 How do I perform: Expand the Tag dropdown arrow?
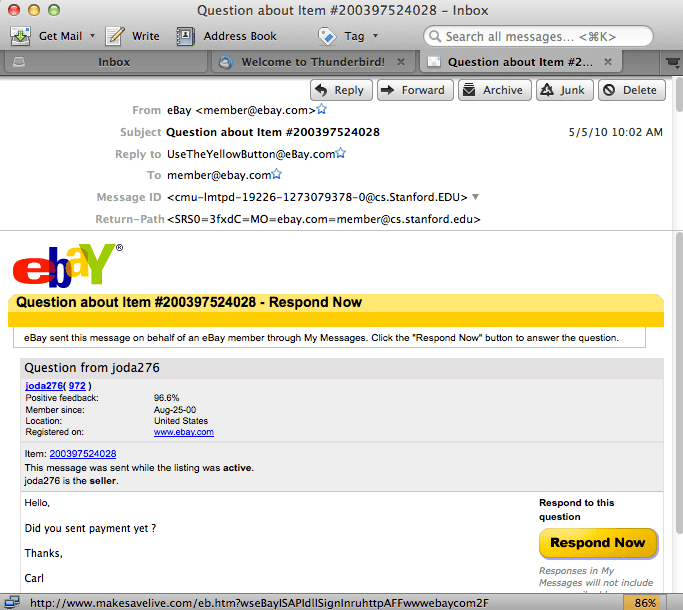pyautogui.click(x=375, y=36)
